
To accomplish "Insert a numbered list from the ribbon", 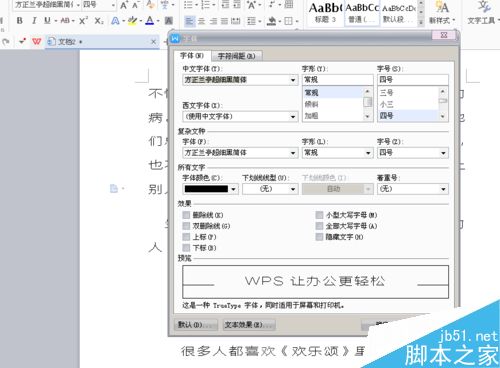I will click(205, 5).
